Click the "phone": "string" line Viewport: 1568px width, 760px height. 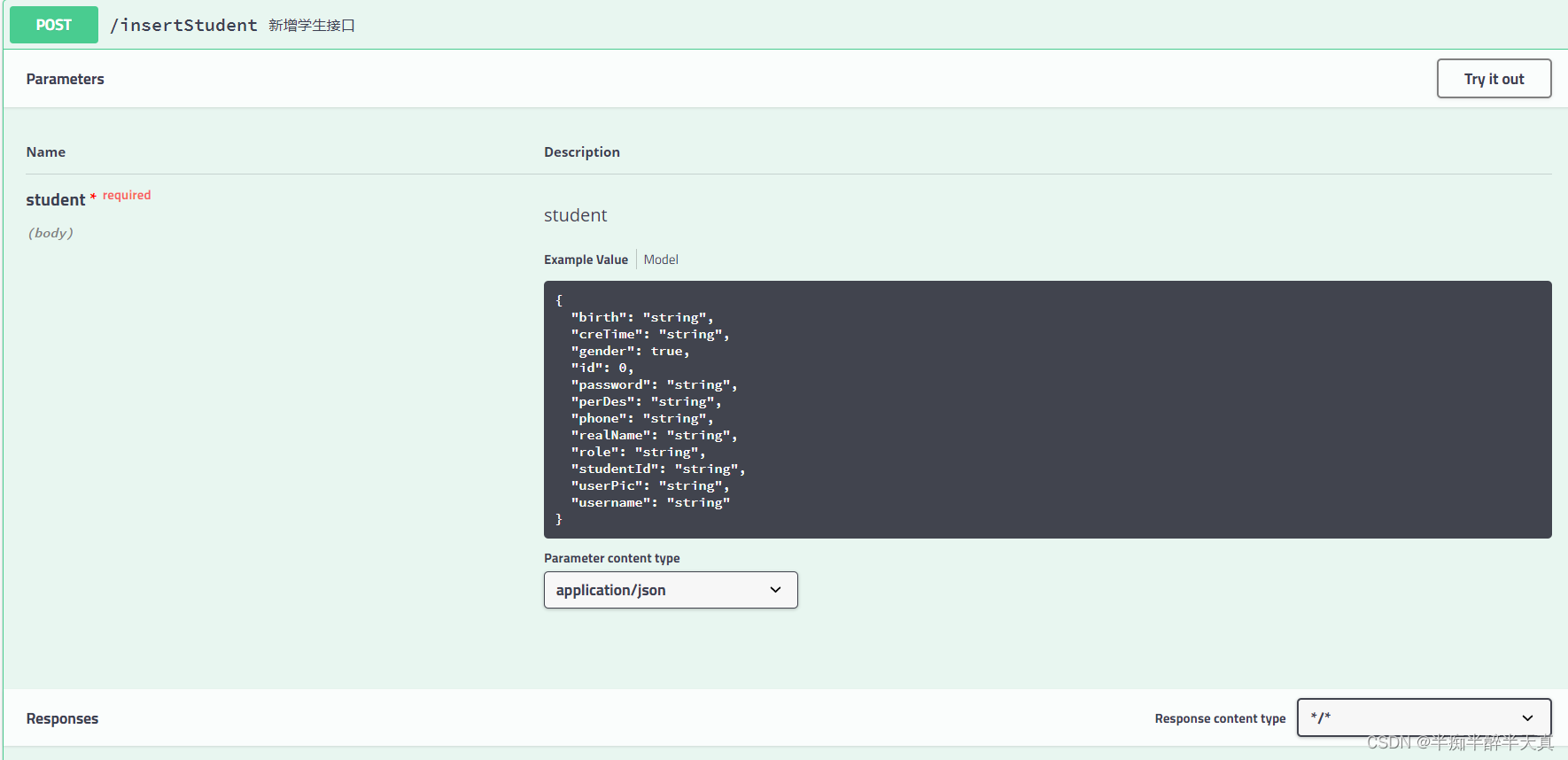(642, 418)
